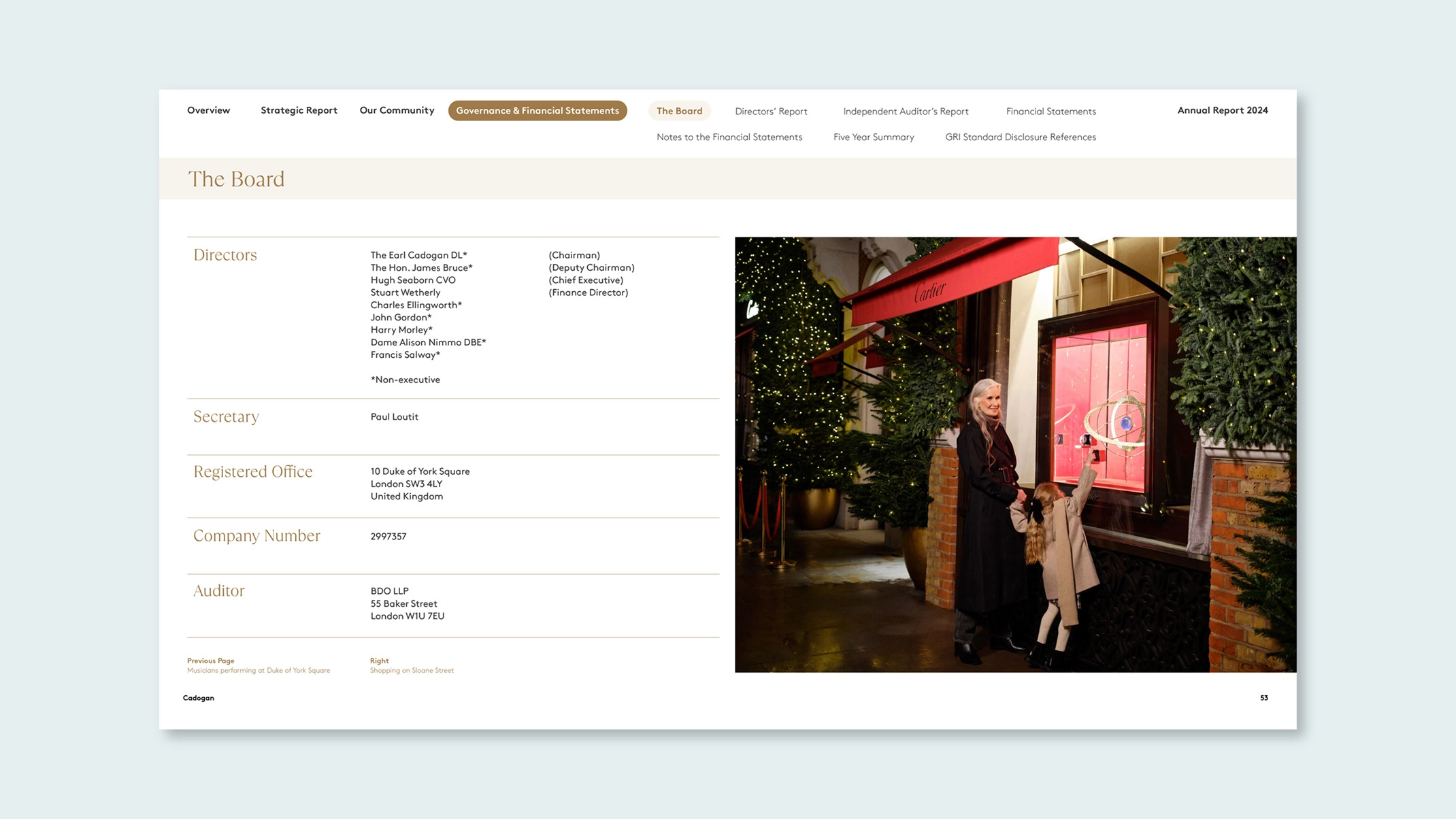Open GRI Standard Disclosure References
This screenshot has width=1456, height=819.
(x=1020, y=137)
